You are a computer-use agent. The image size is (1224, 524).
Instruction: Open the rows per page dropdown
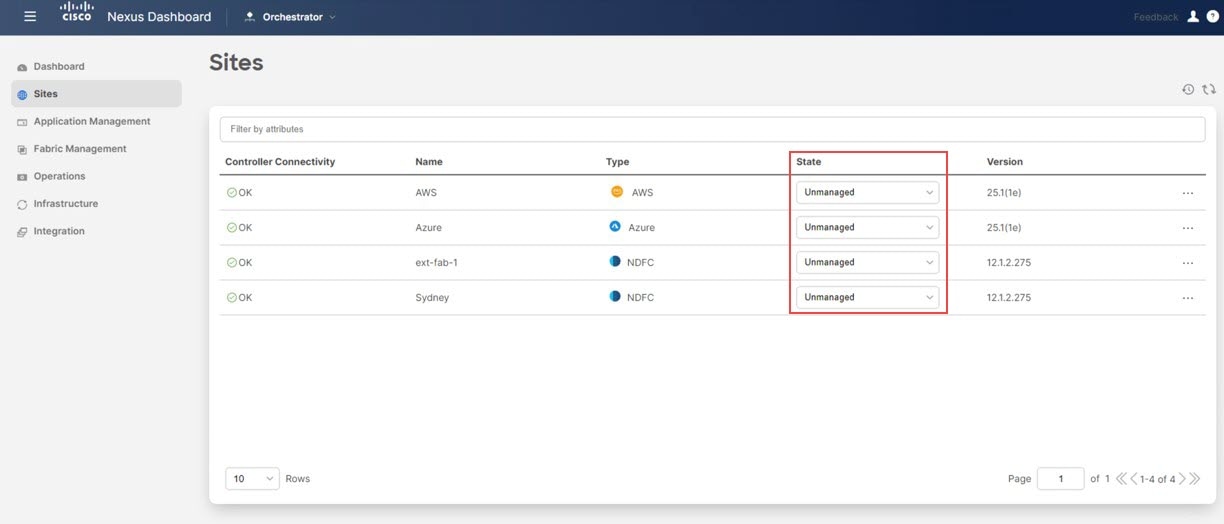[x=252, y=479]
